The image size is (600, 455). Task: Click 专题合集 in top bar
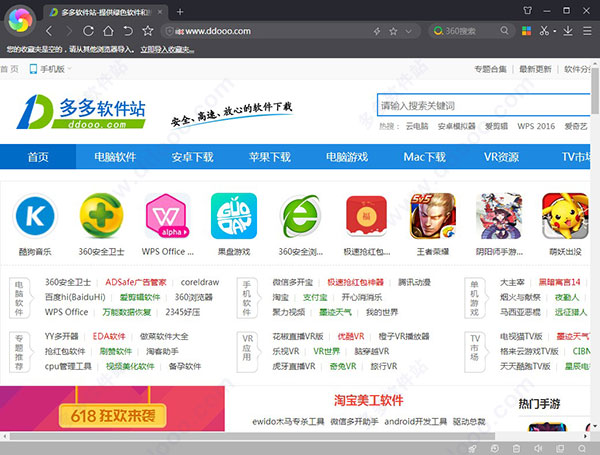point(490,69)
